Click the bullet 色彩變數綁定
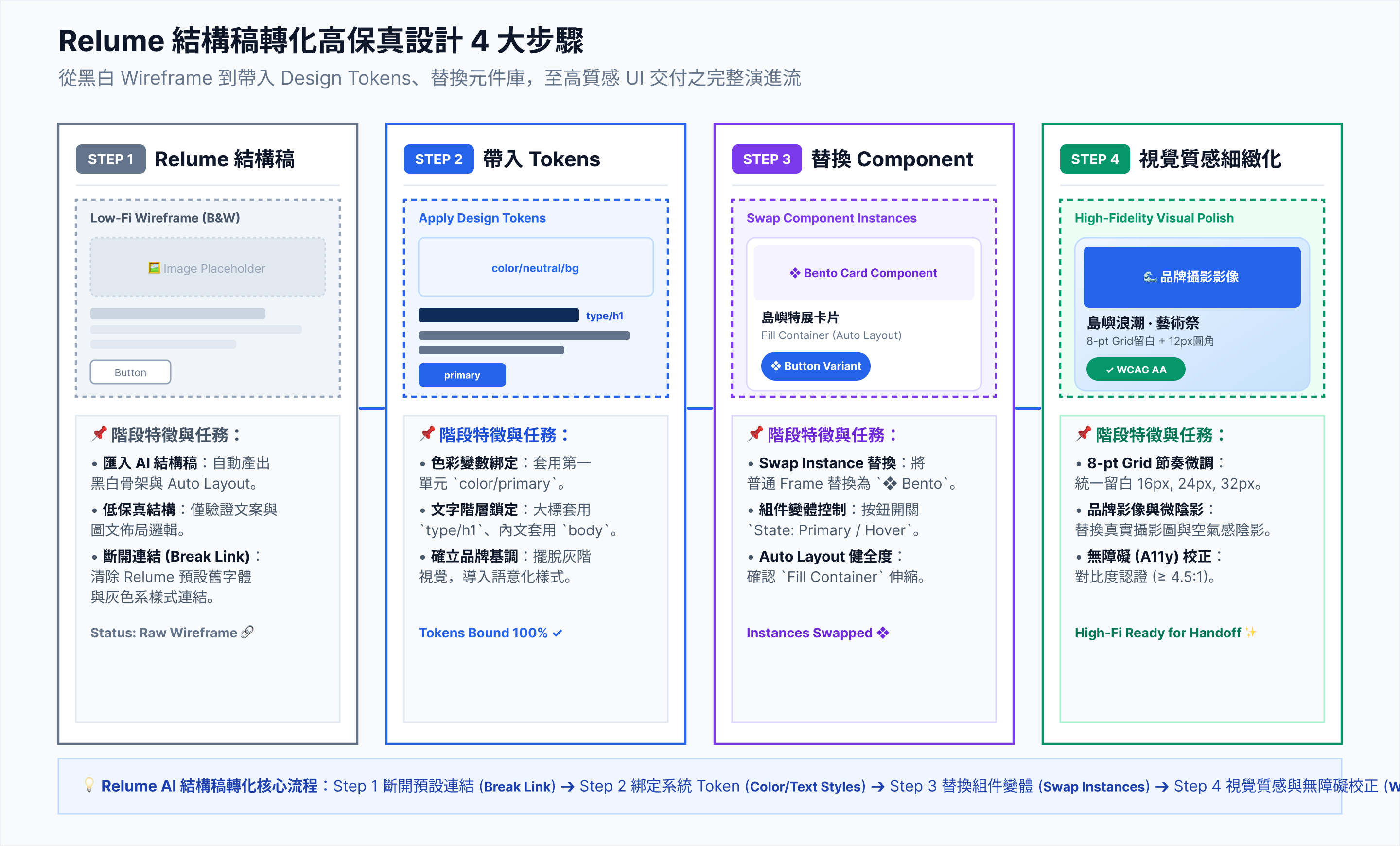This screenshot has width=1400, height=846. click(474, 463)
